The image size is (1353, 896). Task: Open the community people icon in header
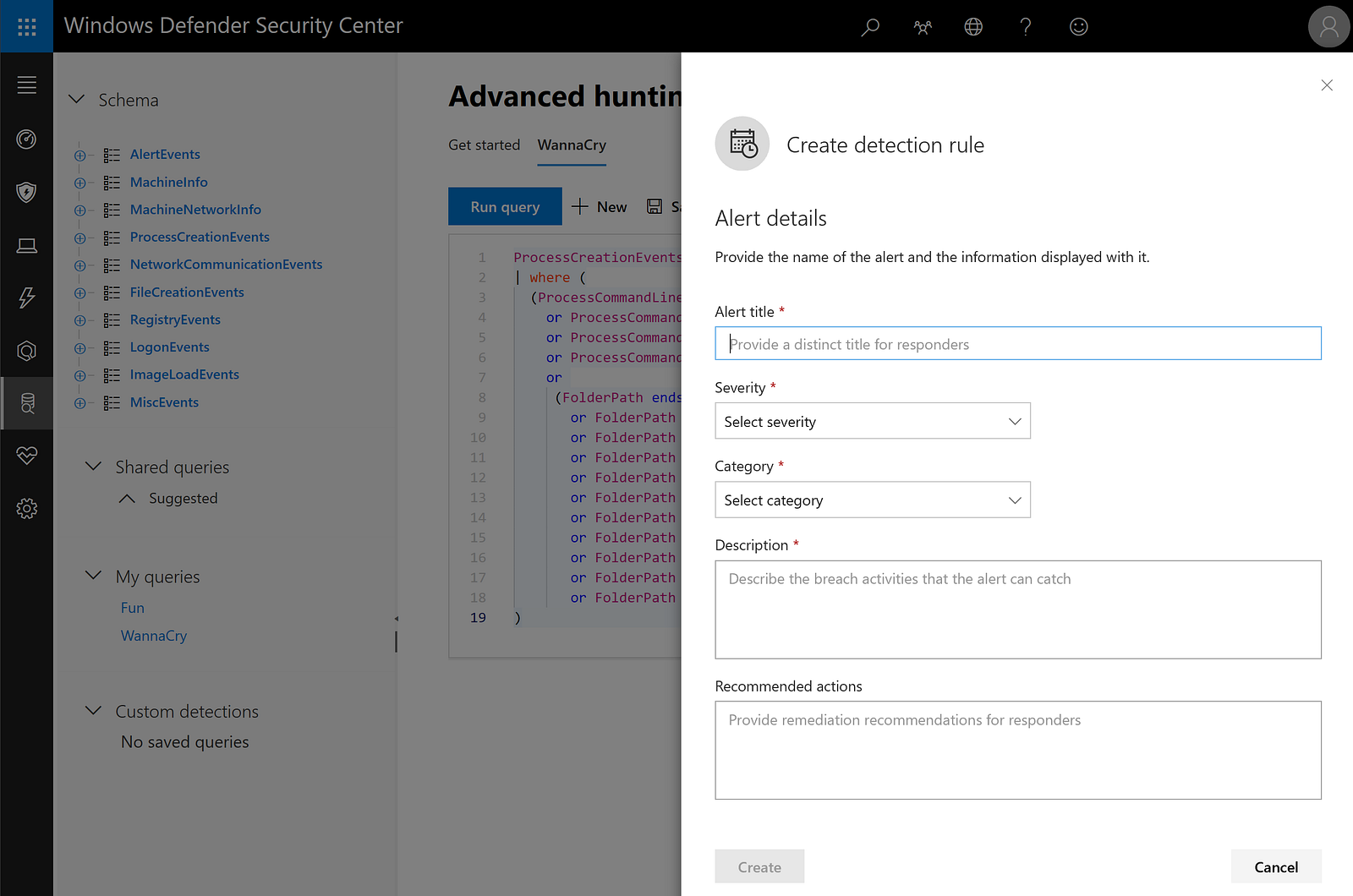click(923, 27)
